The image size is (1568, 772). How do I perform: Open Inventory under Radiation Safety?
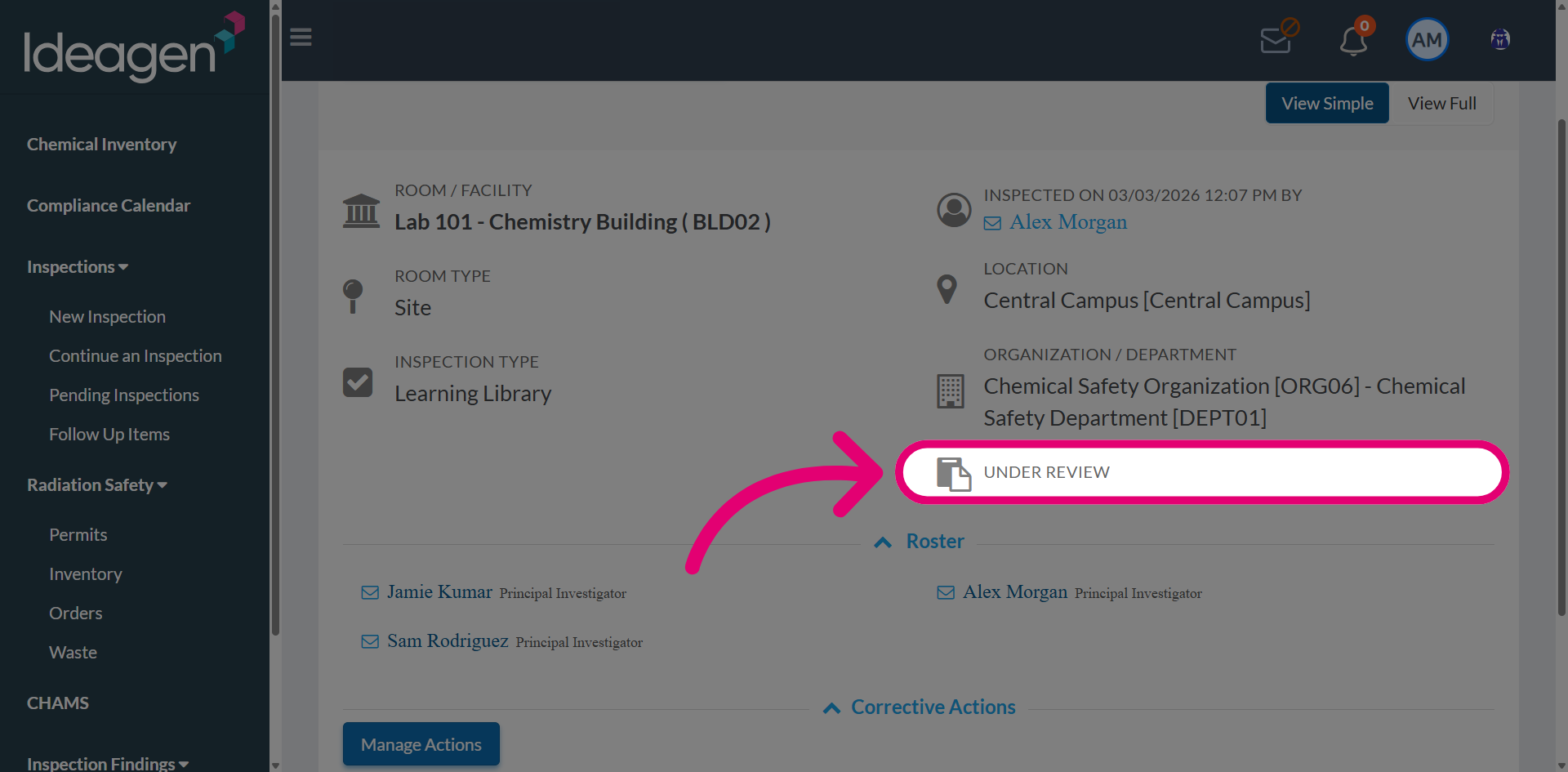pyautogui.click(x=86, y=574)
